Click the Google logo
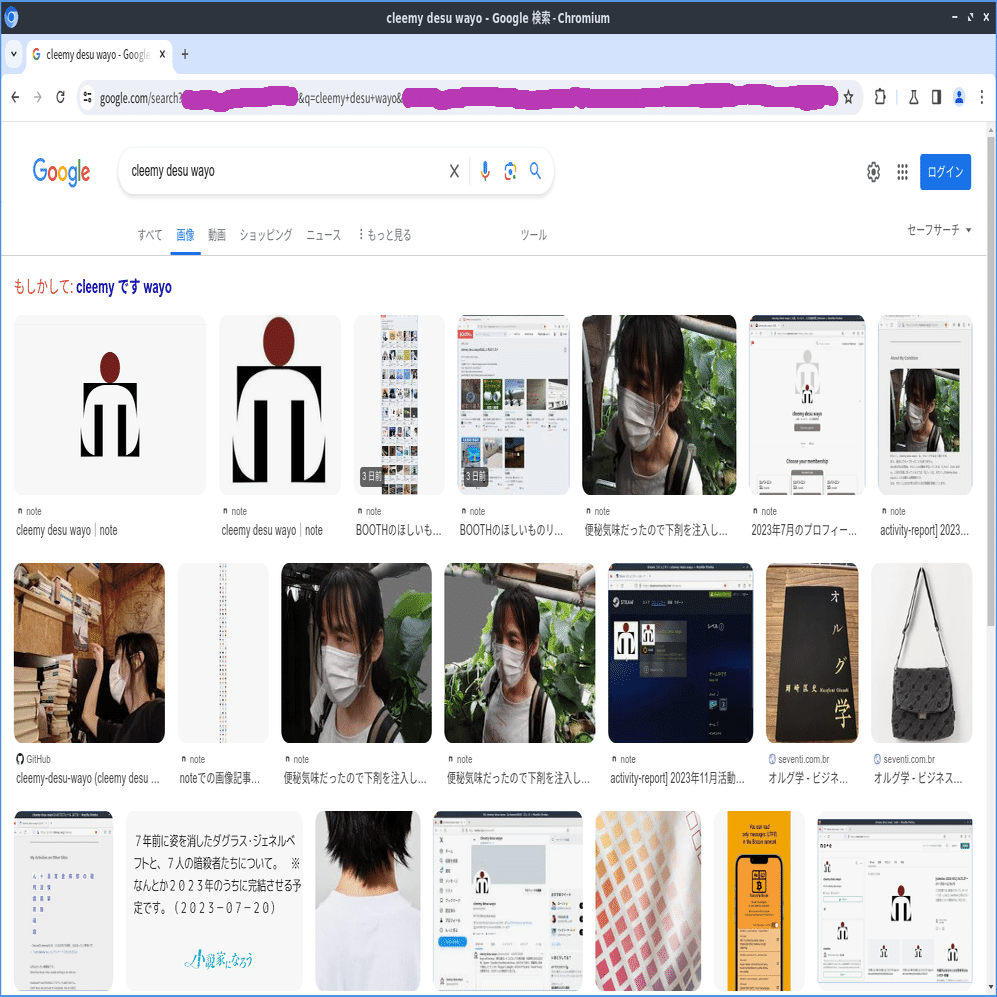The image size is (997, 997). [x=61, y=172]
